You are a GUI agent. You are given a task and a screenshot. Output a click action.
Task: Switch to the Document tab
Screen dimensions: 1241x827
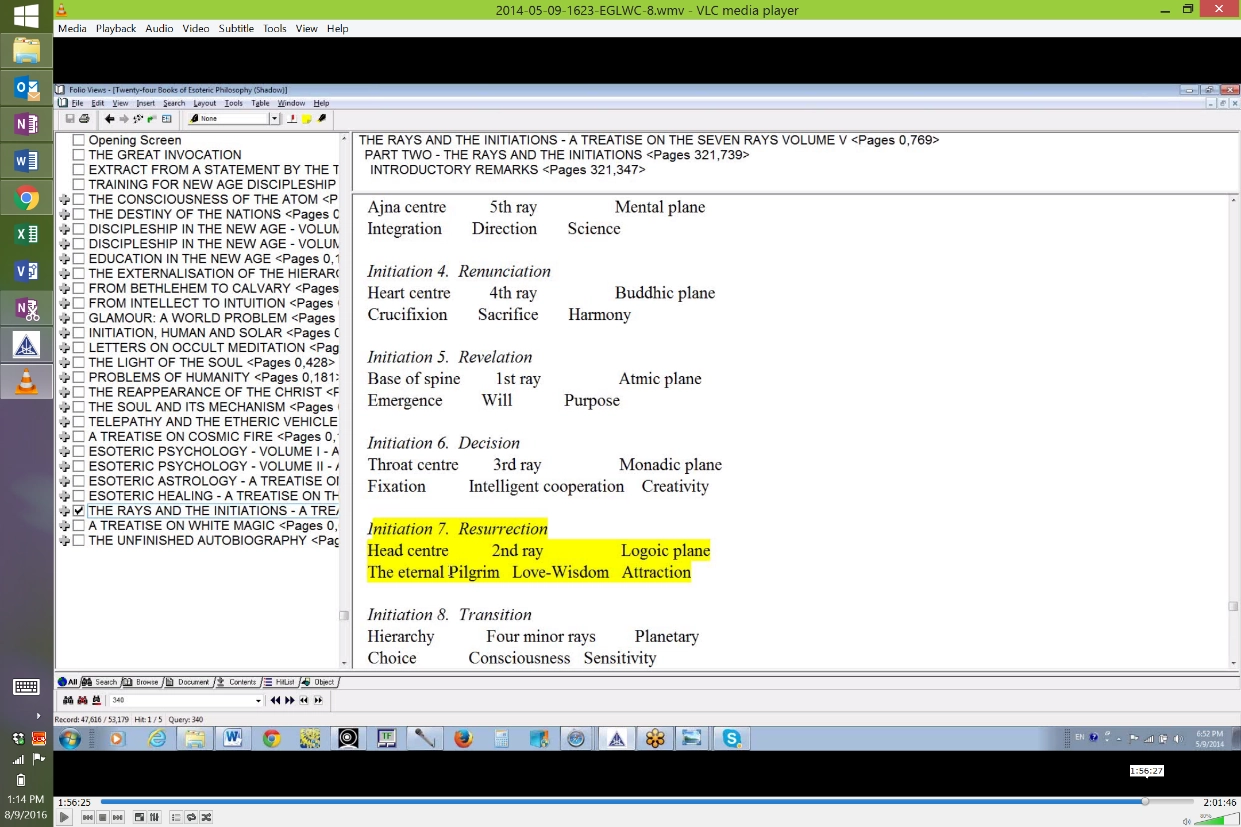point(187,682)
